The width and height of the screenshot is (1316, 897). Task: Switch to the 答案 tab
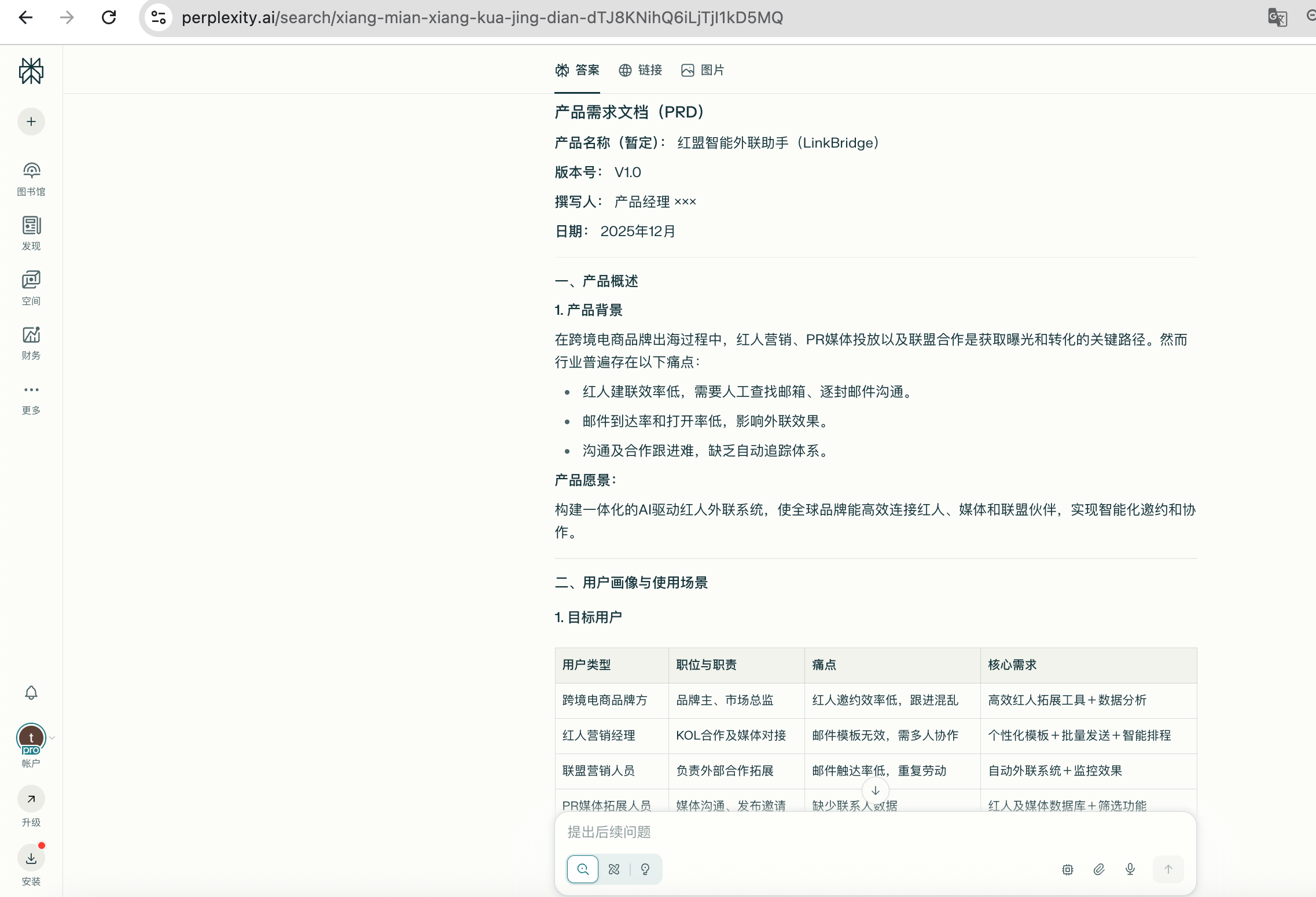[578, 71]
